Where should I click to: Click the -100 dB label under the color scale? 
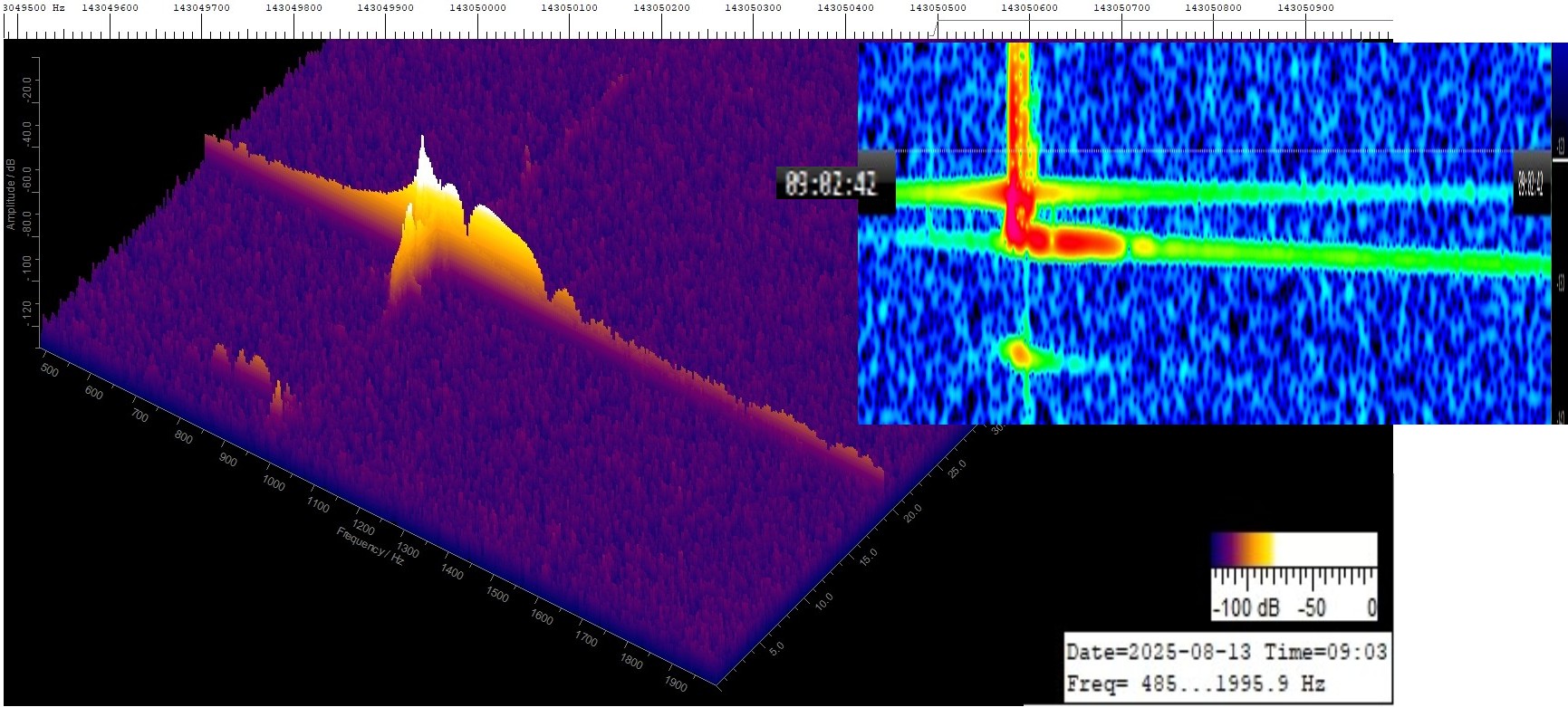click(x=1246, y=607)
